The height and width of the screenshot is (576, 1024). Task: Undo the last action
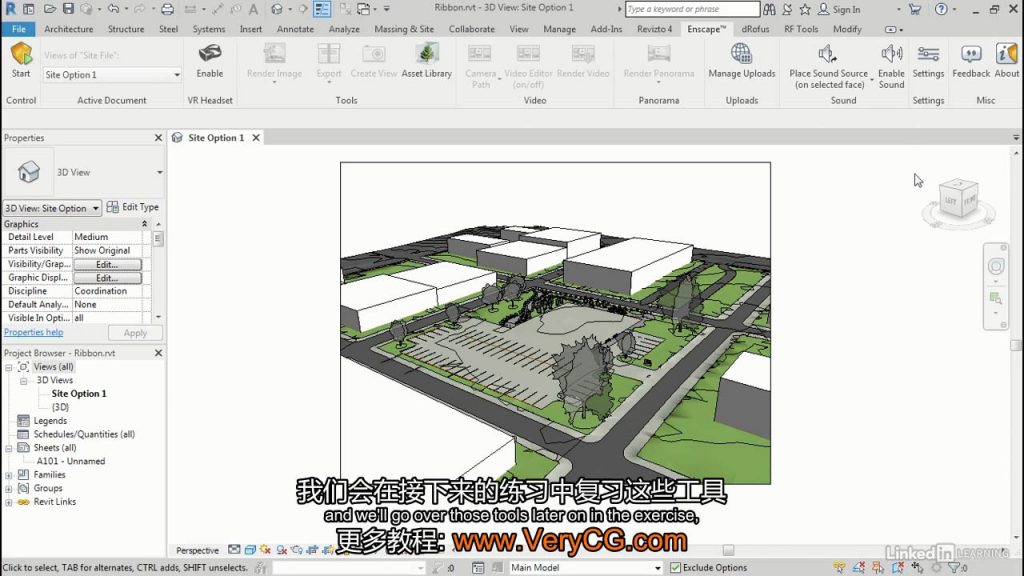[113, 9]
